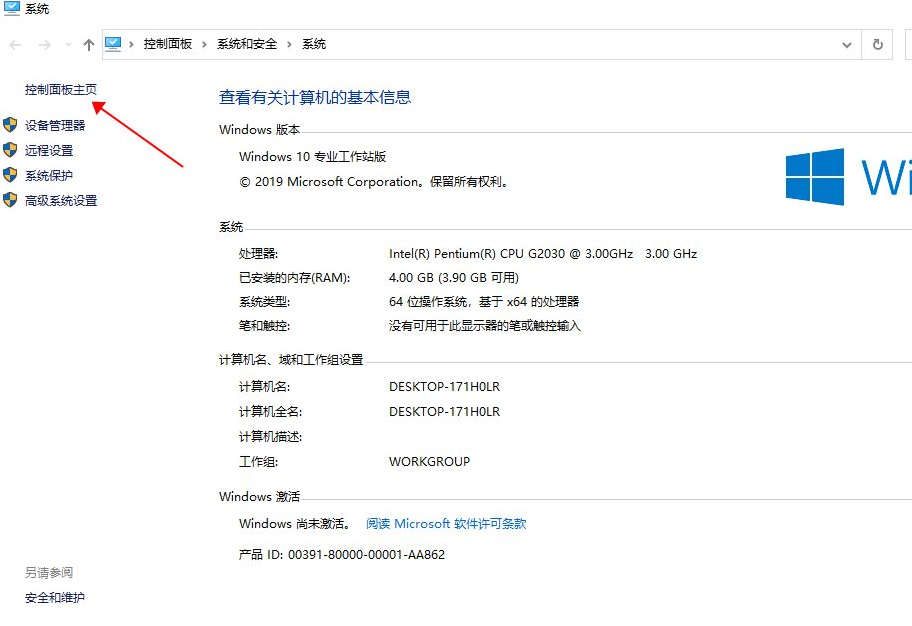This screenshot has width=912, height=626.
Task: Expand the address bar history dropdown
Action: click(847, 44)
